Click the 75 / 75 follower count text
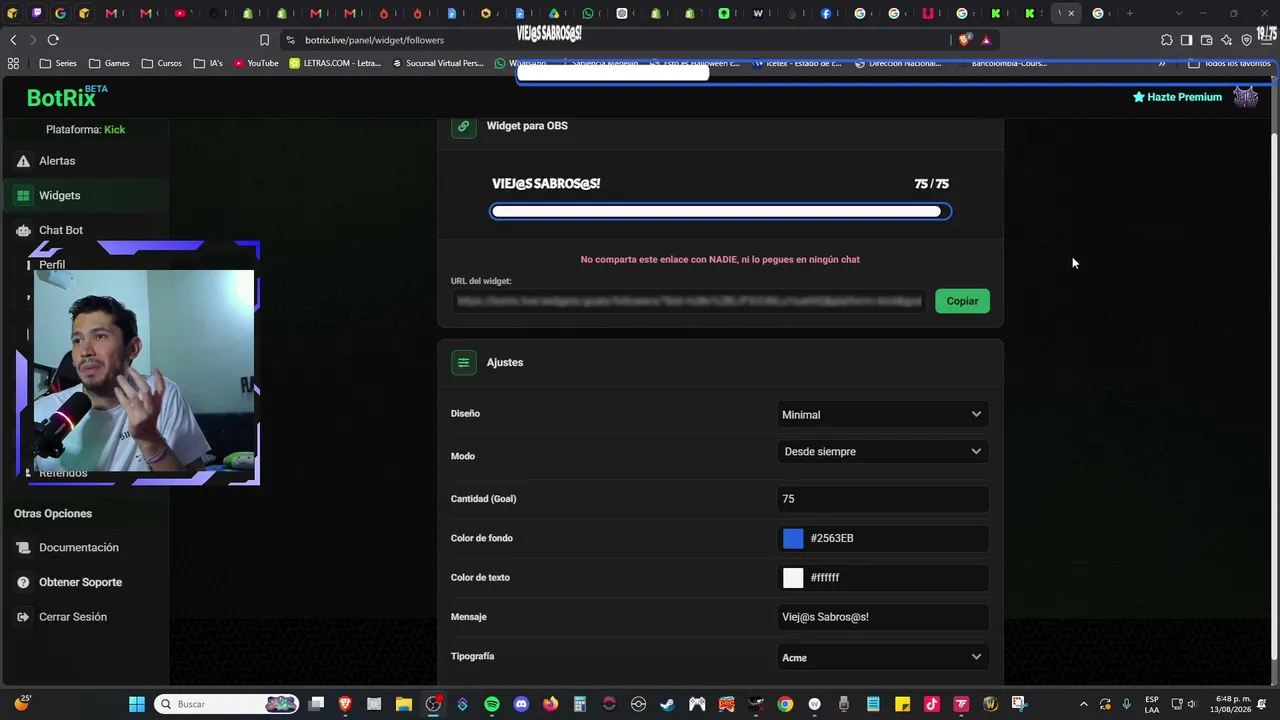Screen dimensions: 1280x720 (x=931, y=184)
